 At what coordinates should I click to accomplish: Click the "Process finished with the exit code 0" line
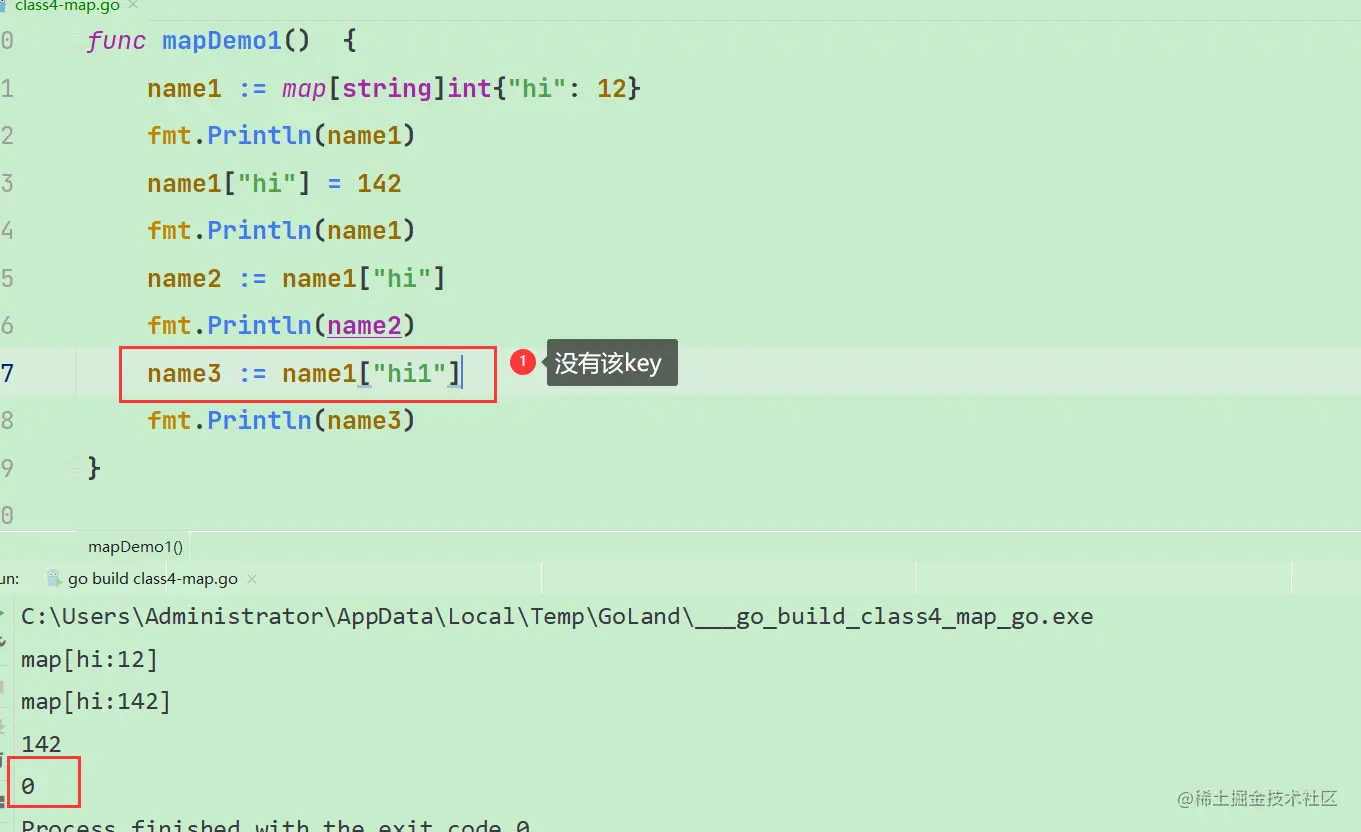(276, 825)
